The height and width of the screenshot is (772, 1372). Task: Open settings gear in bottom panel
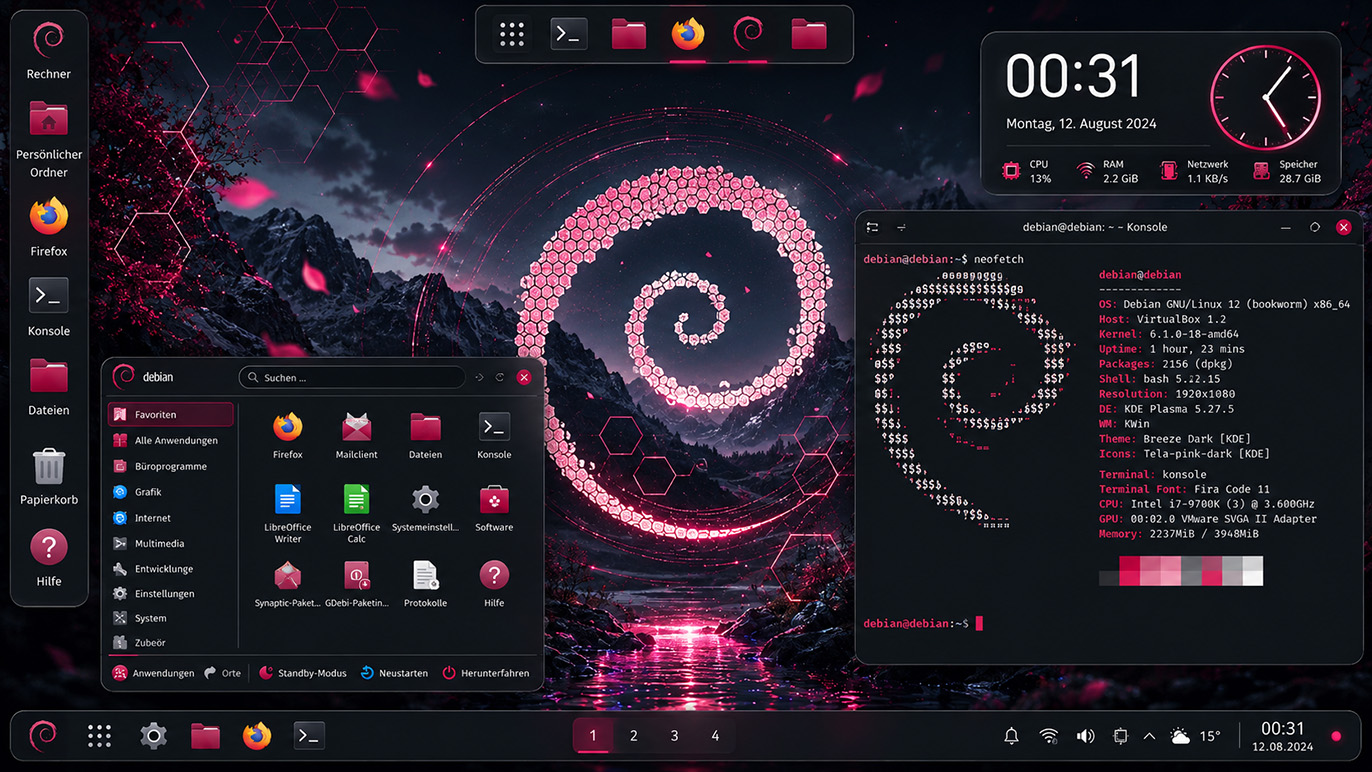point(153,736)
